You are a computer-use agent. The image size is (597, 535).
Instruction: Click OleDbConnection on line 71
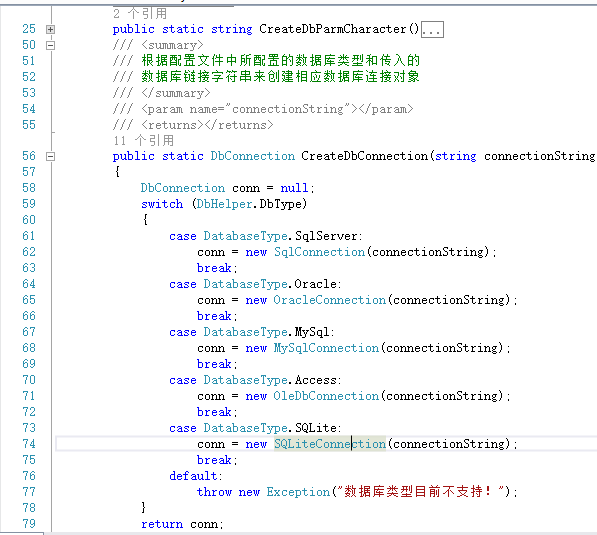(x=326, y=396)
